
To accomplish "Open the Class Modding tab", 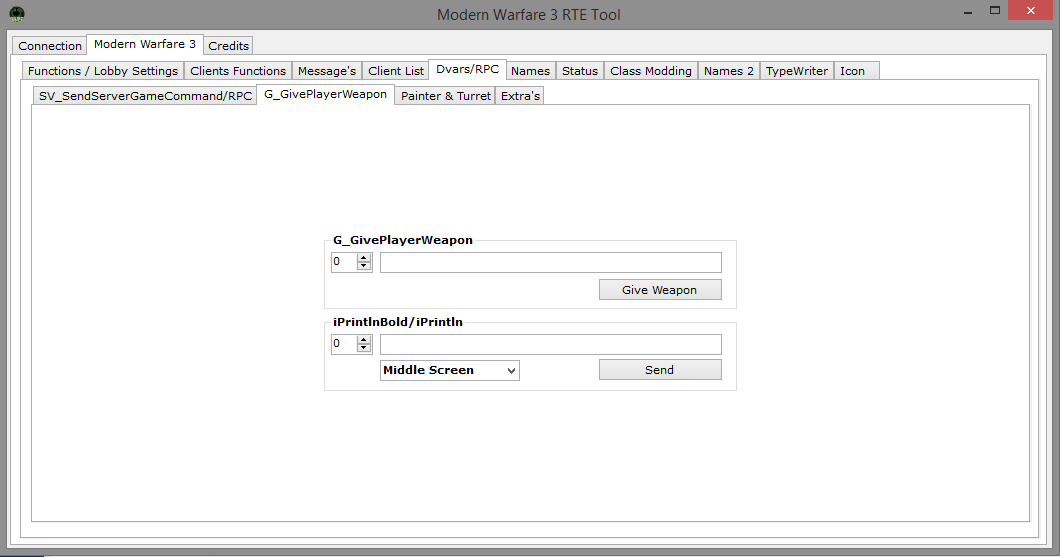I will [x=650, y=71].
